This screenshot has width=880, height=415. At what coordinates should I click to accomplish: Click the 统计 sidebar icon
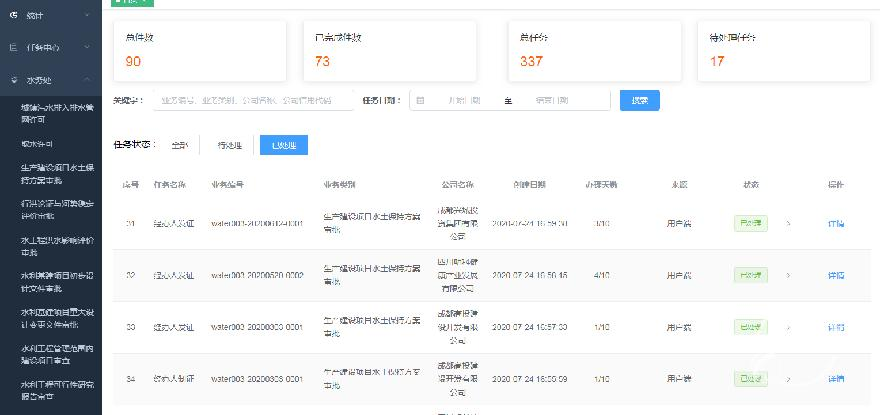[13, 16]
